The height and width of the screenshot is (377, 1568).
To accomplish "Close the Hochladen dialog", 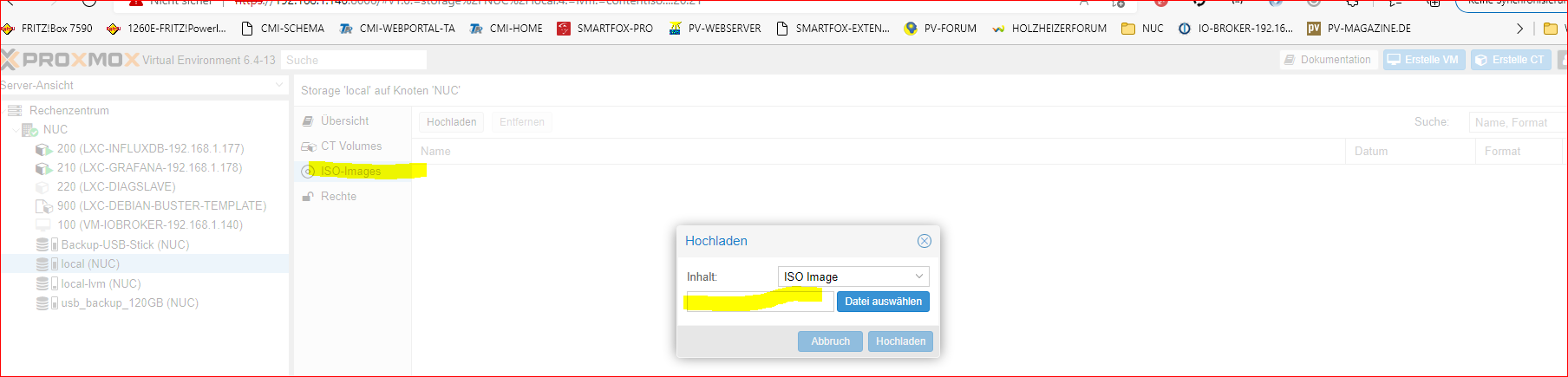I will click(924, 241).
